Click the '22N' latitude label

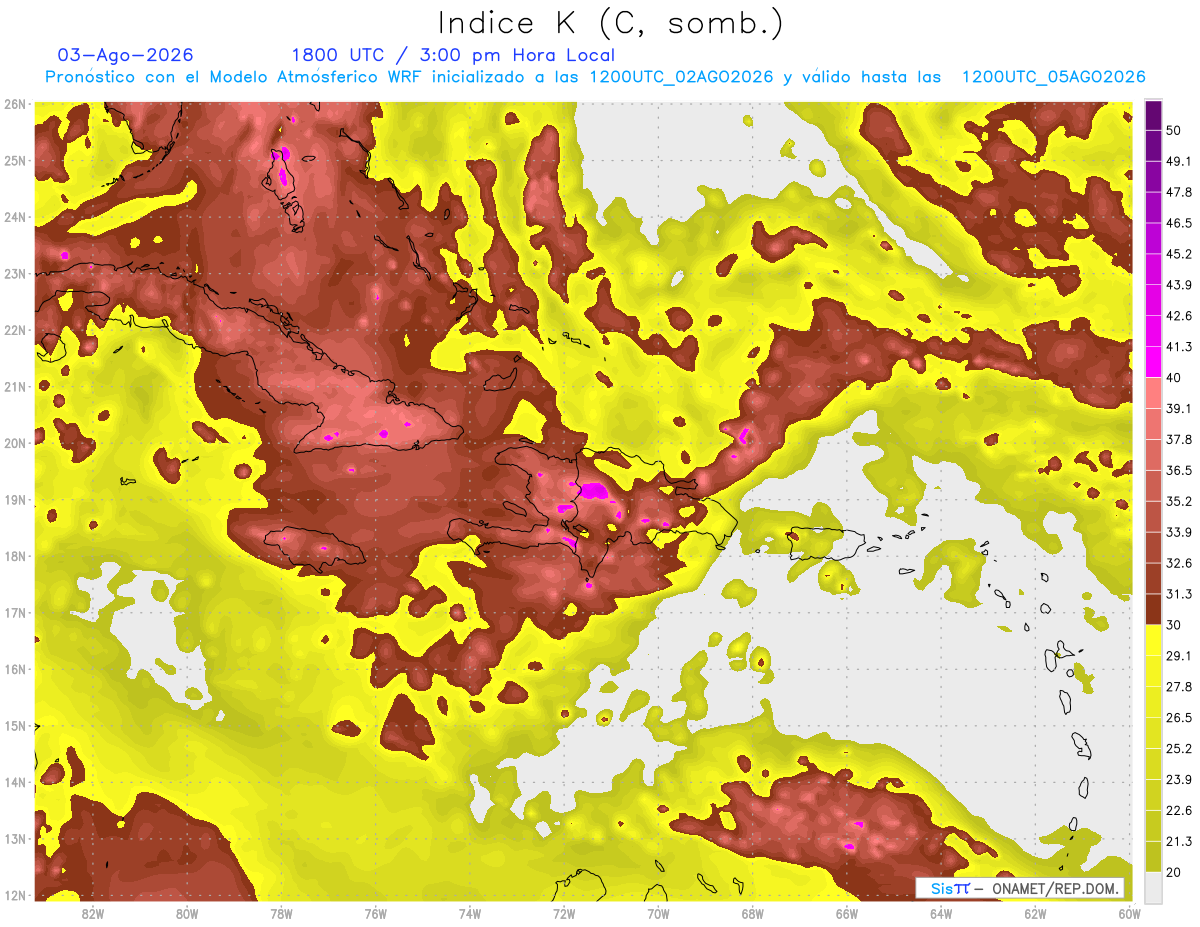point(15,330)
